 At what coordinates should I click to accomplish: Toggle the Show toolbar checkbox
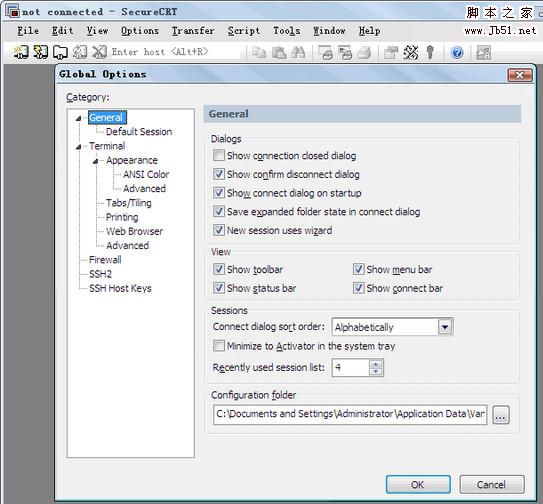pos(219,269)
